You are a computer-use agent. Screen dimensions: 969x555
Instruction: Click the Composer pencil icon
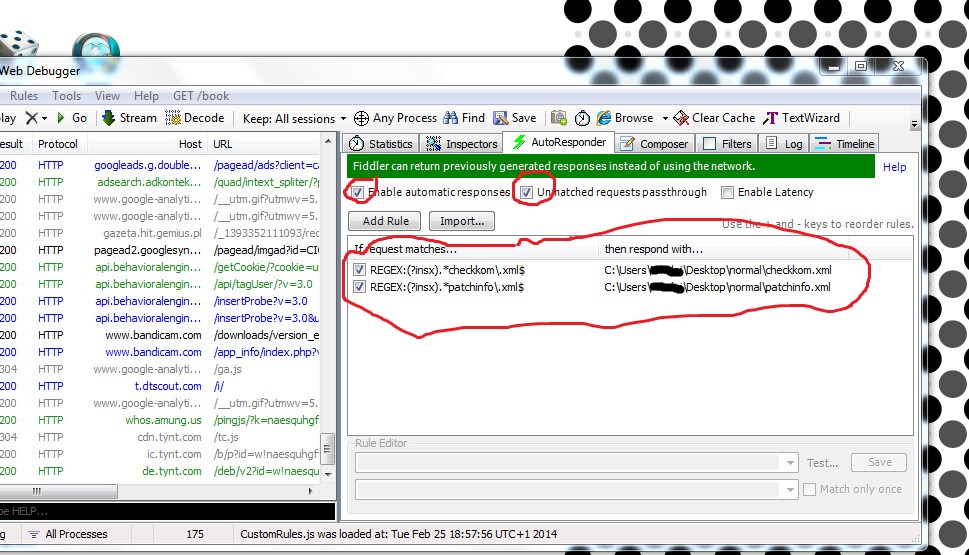[627, 143]
